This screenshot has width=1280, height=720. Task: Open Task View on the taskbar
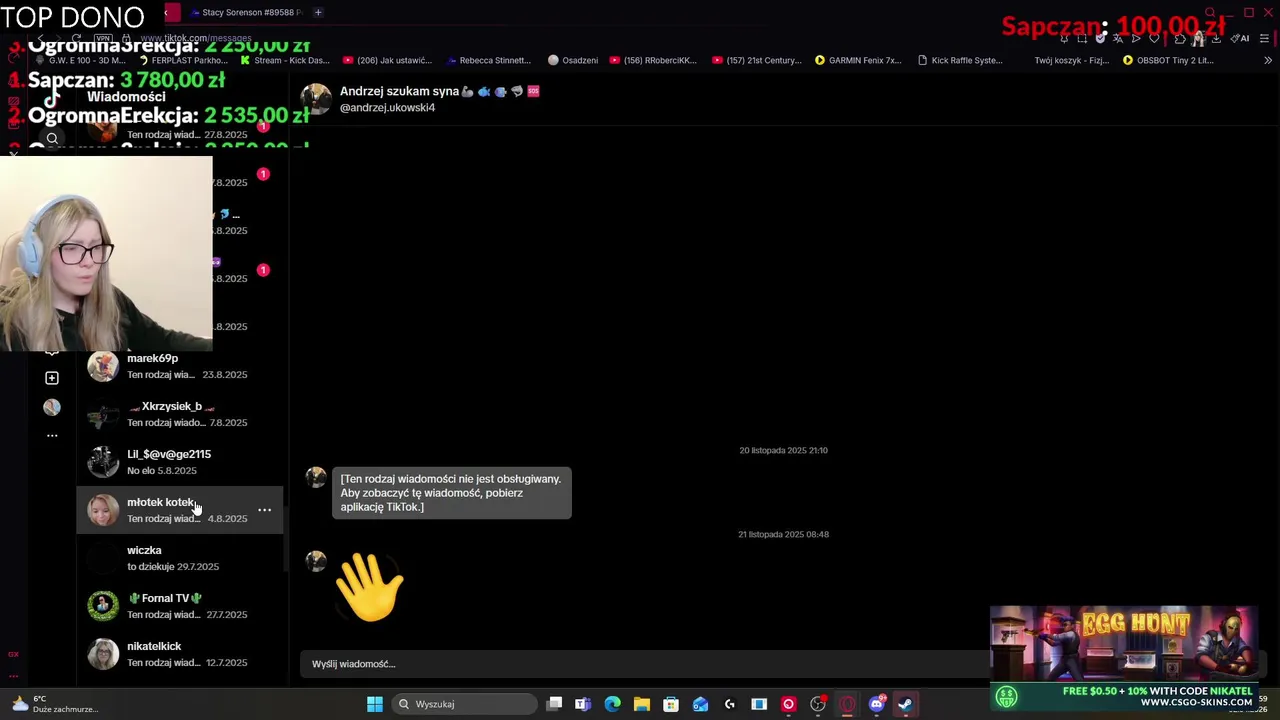tap(555, 704)
